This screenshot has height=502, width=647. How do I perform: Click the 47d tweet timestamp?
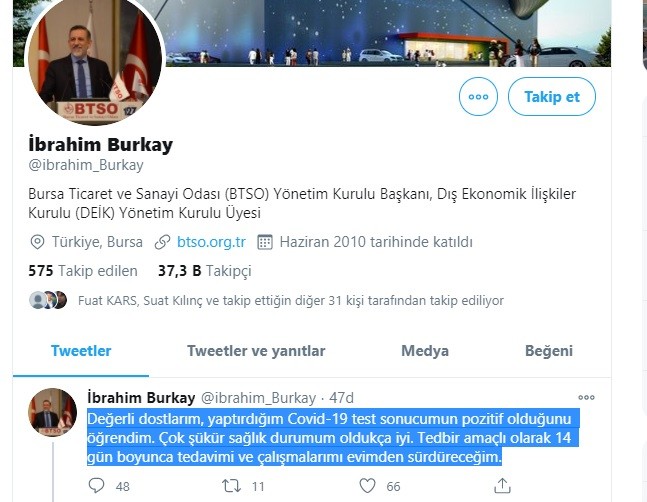coord(341,398)
